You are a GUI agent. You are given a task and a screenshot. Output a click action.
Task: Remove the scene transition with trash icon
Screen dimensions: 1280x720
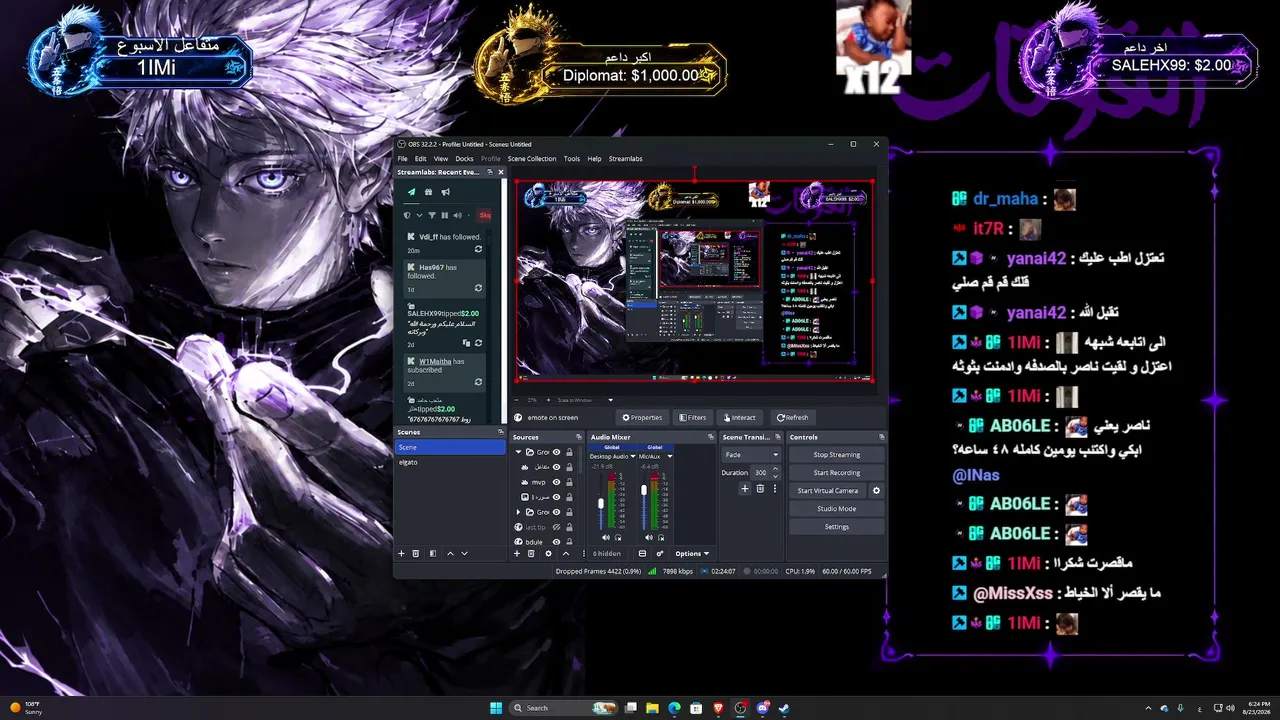coord(760,489)
